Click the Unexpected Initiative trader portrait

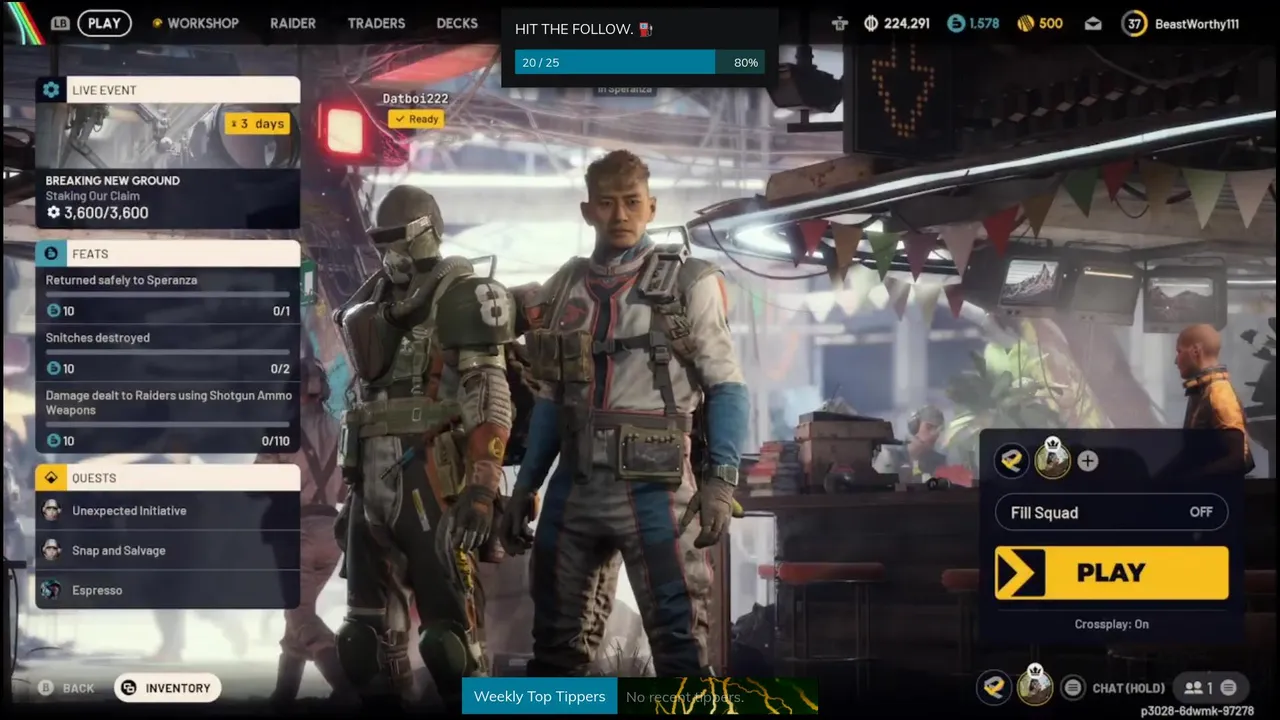click(52, 511)
